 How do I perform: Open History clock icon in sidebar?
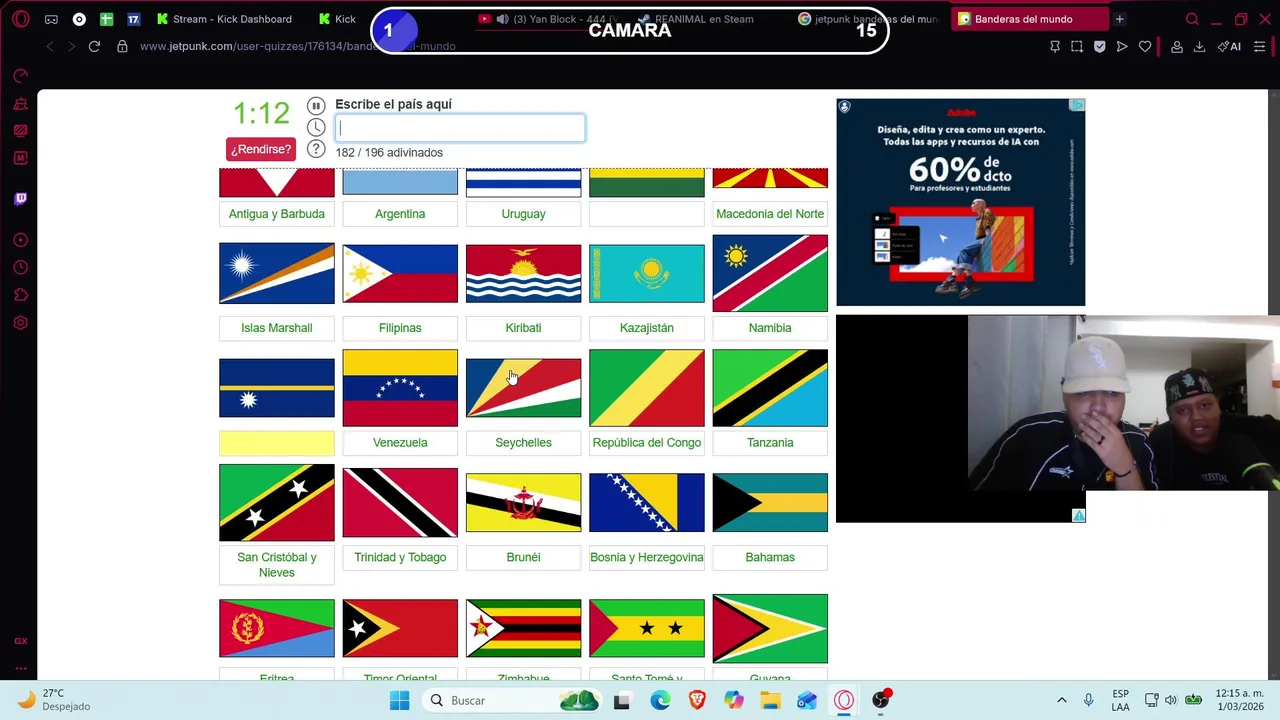pyautogui.click(x=21, y=267)
